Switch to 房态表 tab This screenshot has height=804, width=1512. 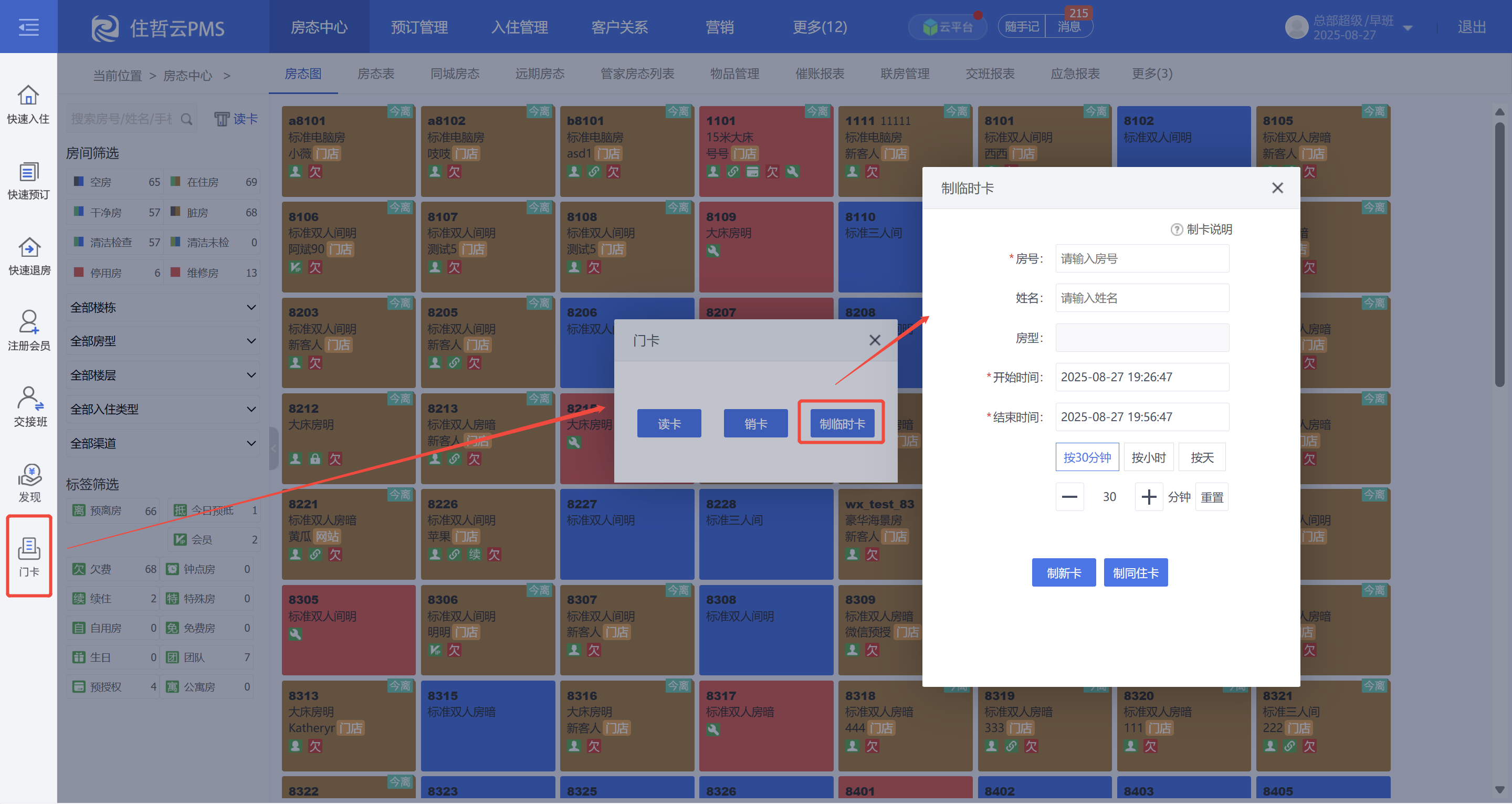(376, 74)
